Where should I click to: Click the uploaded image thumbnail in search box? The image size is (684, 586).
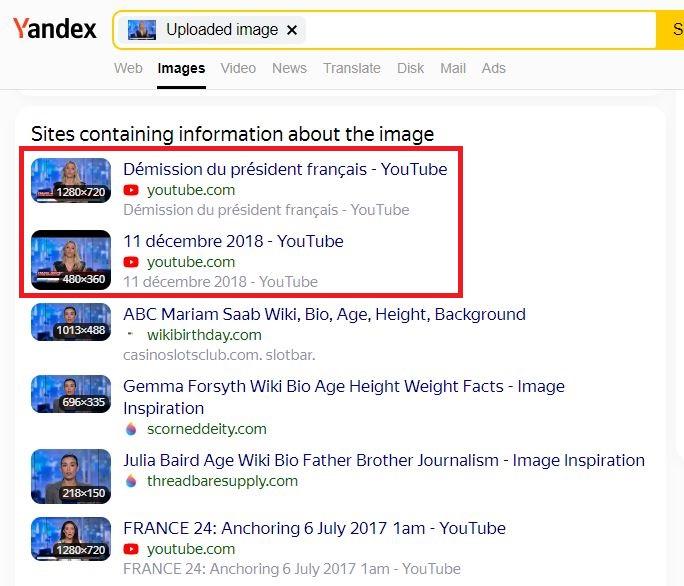[x=142, y=30]
